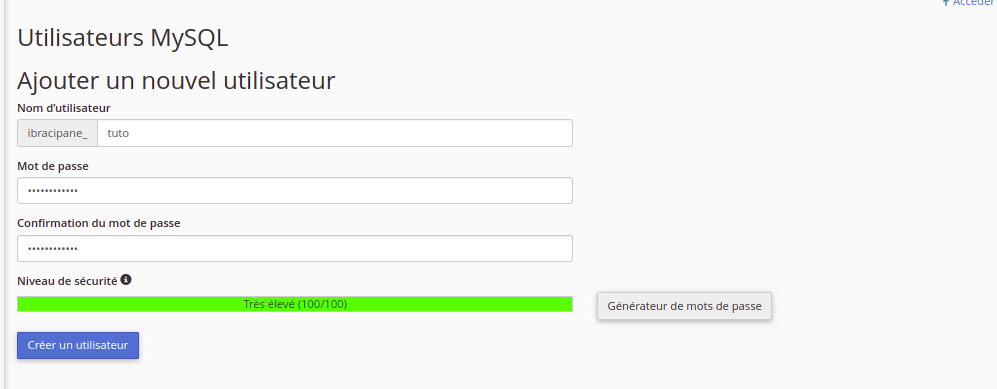The width and height of the screenshot is (997, 389).
Task: Open the Générateur de mots de passe
Action: (x=684, y=306)
